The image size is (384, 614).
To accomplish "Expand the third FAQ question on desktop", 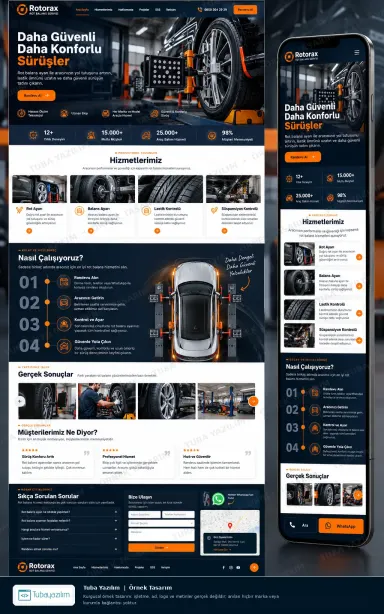I will (69, 530).
